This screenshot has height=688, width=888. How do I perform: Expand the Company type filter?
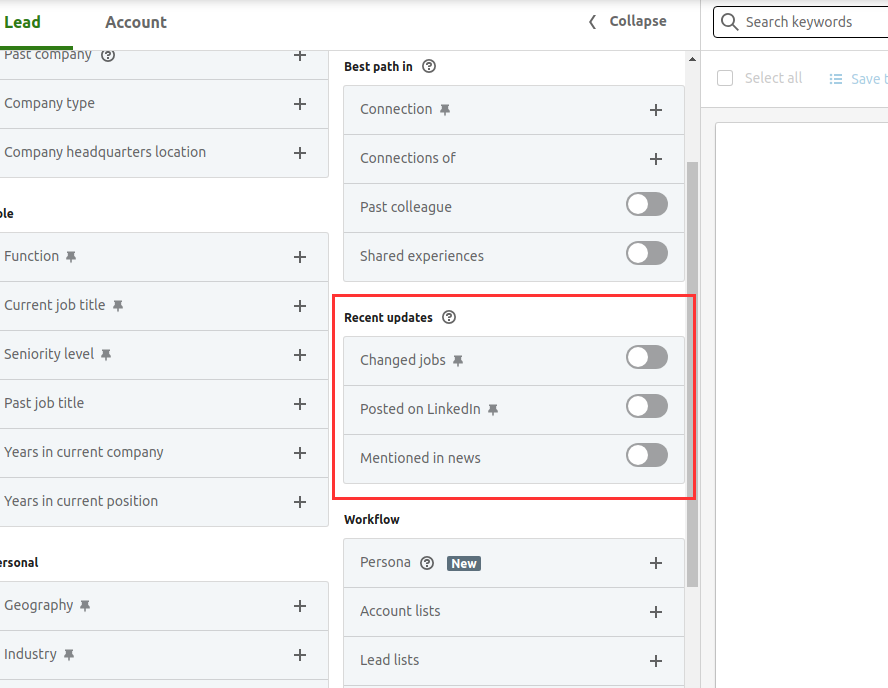299,104
